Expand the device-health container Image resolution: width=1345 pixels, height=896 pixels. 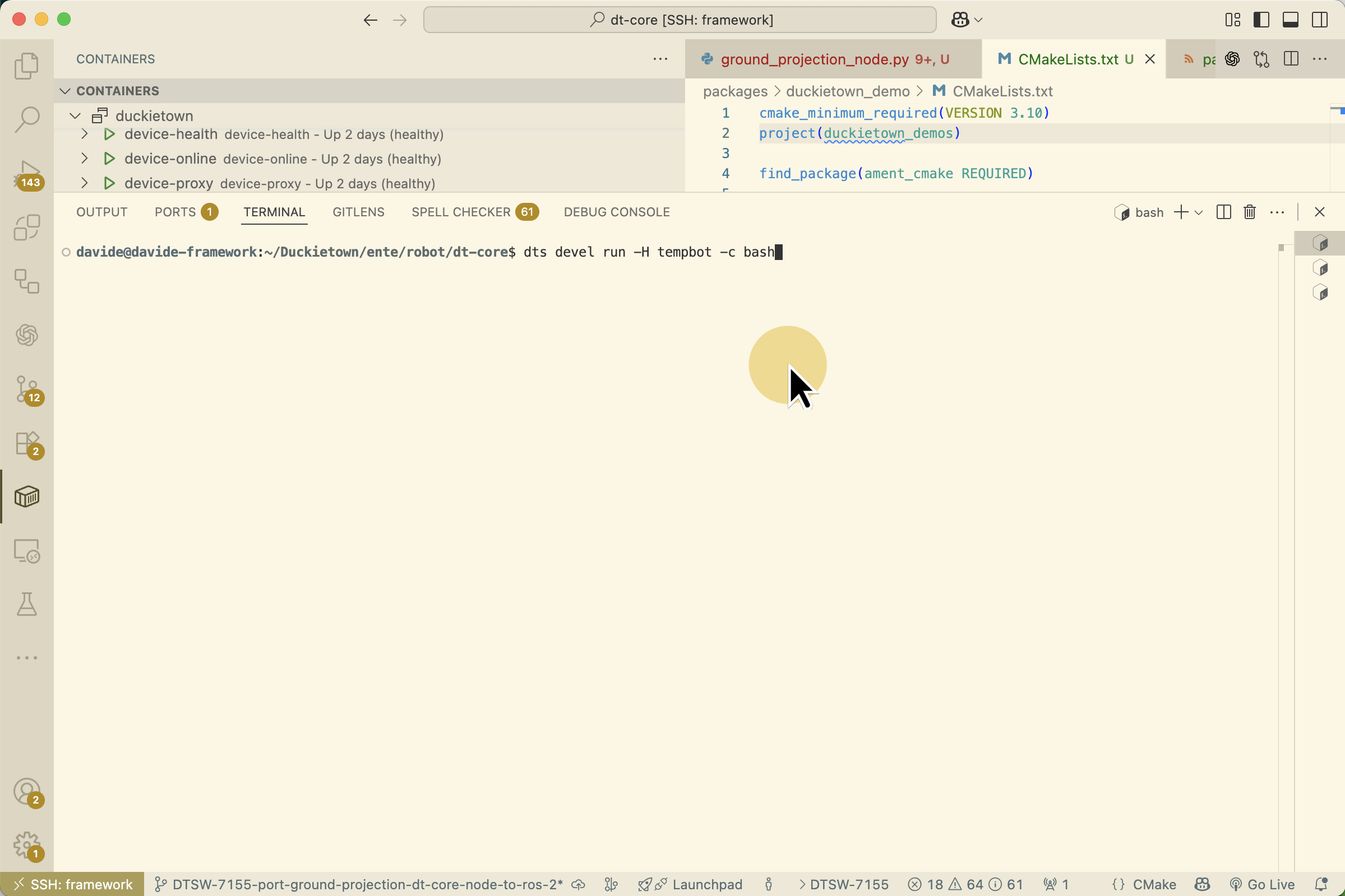click(x=85, y=134)
